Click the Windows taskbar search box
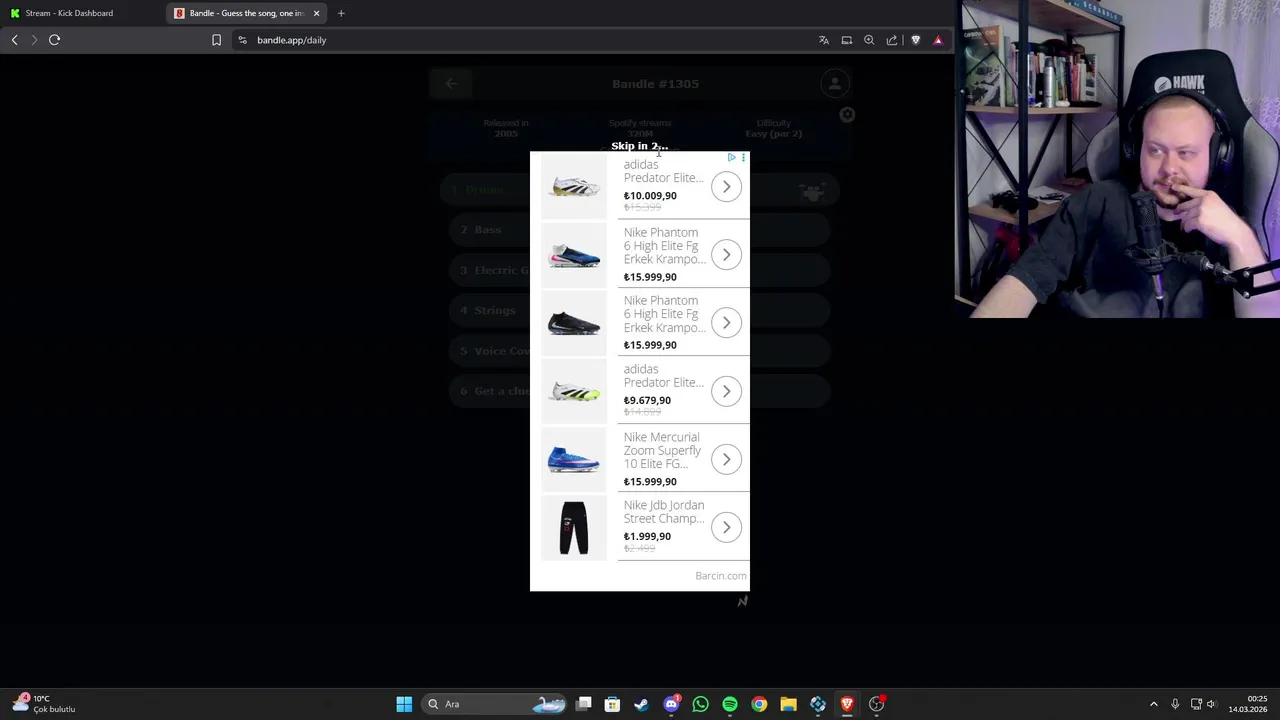This screenshot has height=720, width=1280. point(493,704)
